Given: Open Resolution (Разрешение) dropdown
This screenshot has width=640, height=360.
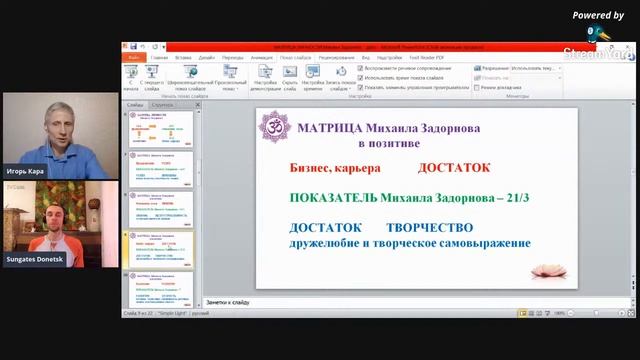Looking at the screenshot, I should coord(536,68).
